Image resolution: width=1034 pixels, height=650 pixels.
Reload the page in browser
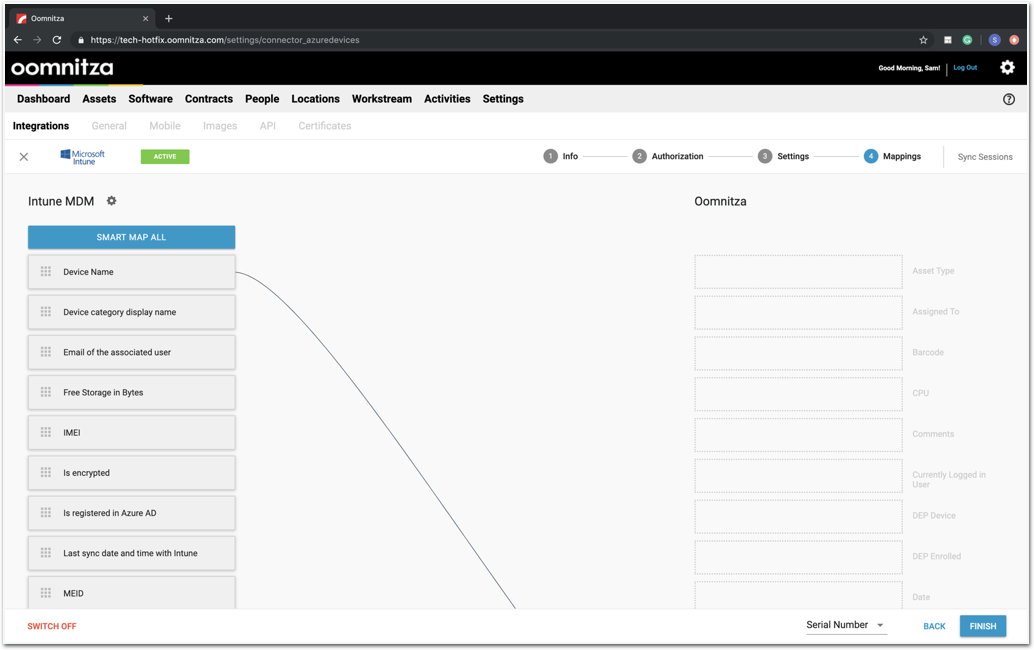(56, 40)
